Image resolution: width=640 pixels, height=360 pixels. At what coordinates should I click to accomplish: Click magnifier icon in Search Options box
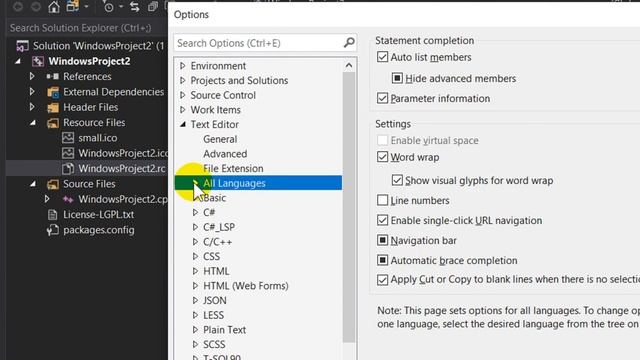[349, 42]
